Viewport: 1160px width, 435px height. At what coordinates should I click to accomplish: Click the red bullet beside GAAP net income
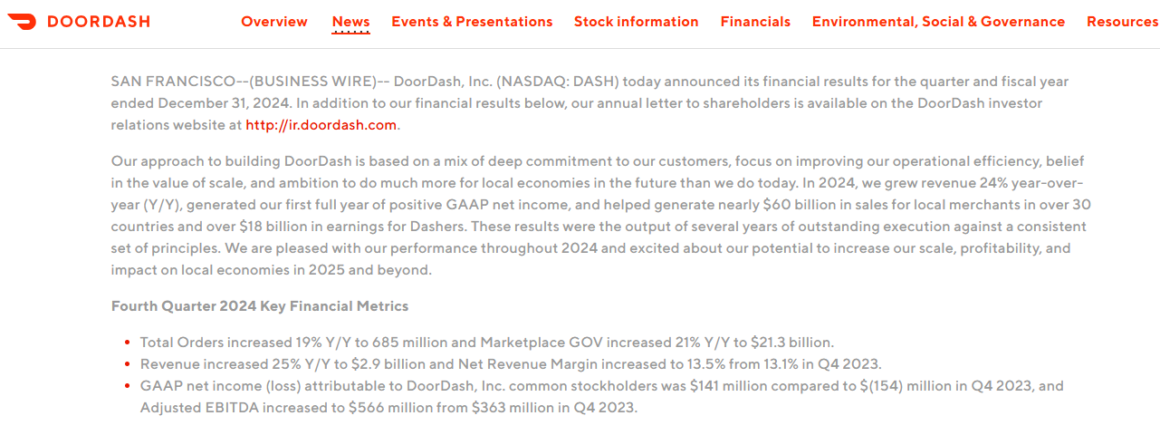pyautogui.click(x=128, y=386)
